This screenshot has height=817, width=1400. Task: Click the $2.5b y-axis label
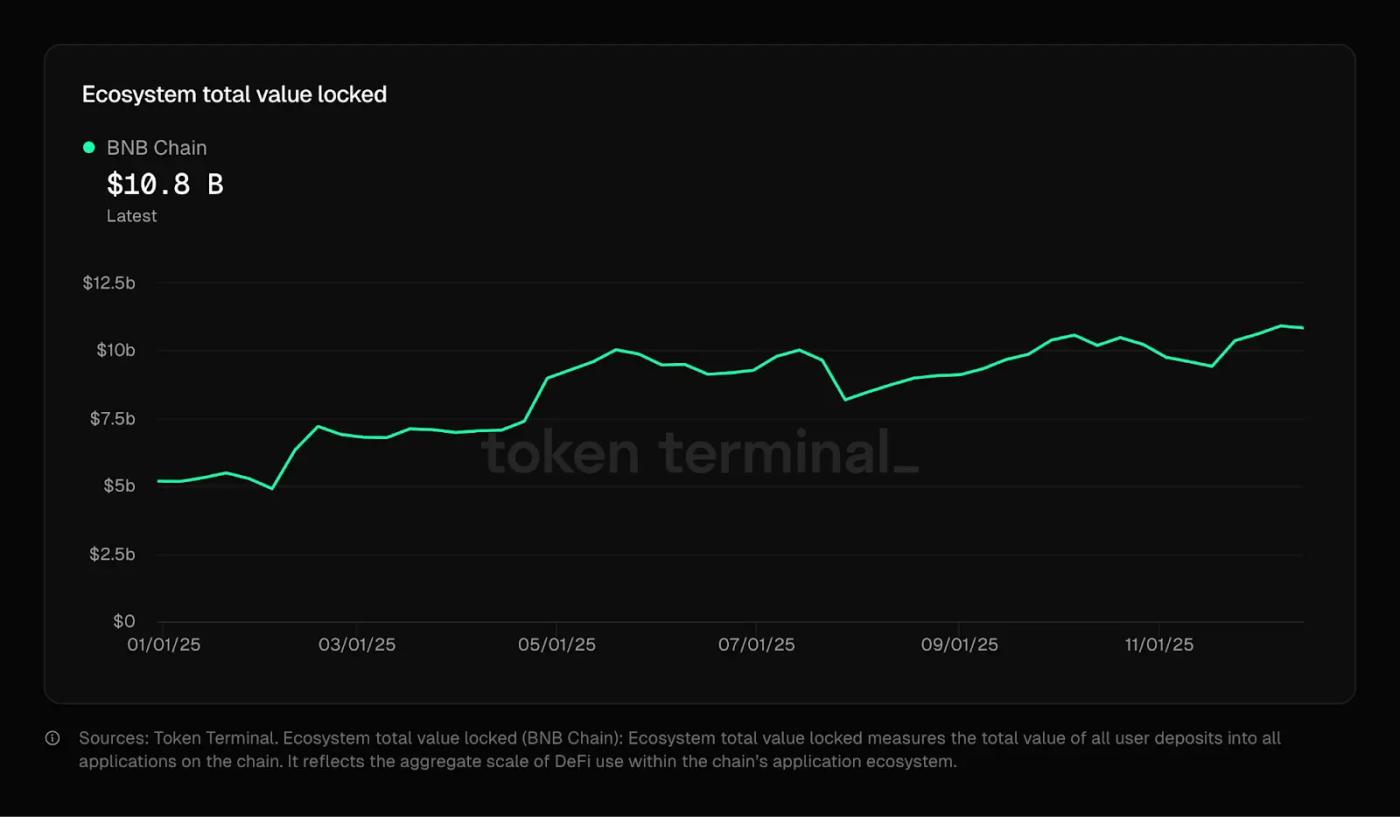tap(112, 554)
